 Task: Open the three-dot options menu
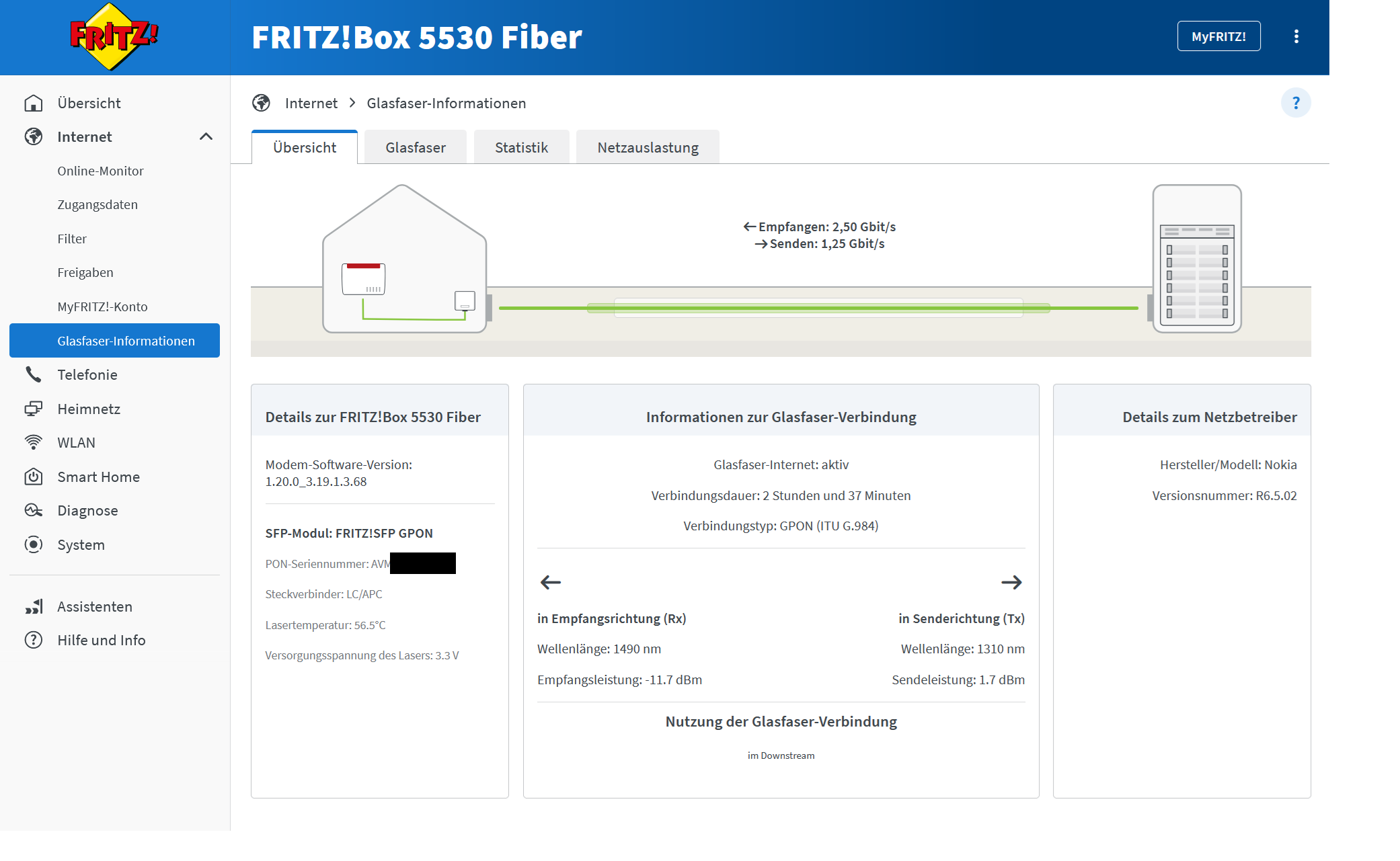point(1296,36)
